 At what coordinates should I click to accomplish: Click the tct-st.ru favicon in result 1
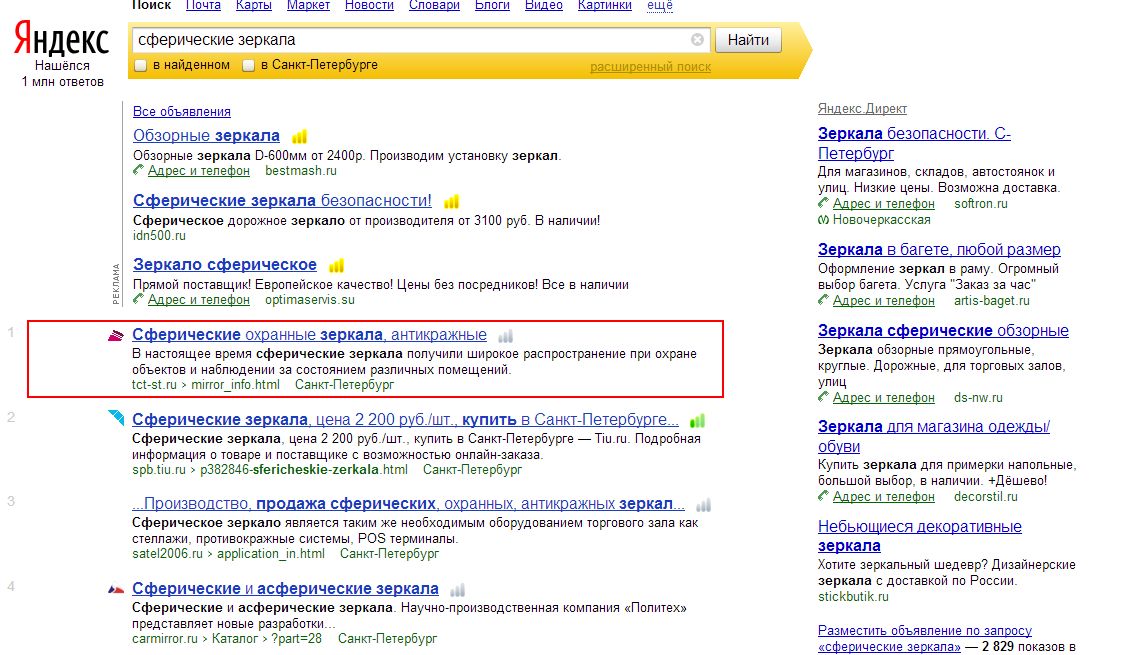point(116,336)
